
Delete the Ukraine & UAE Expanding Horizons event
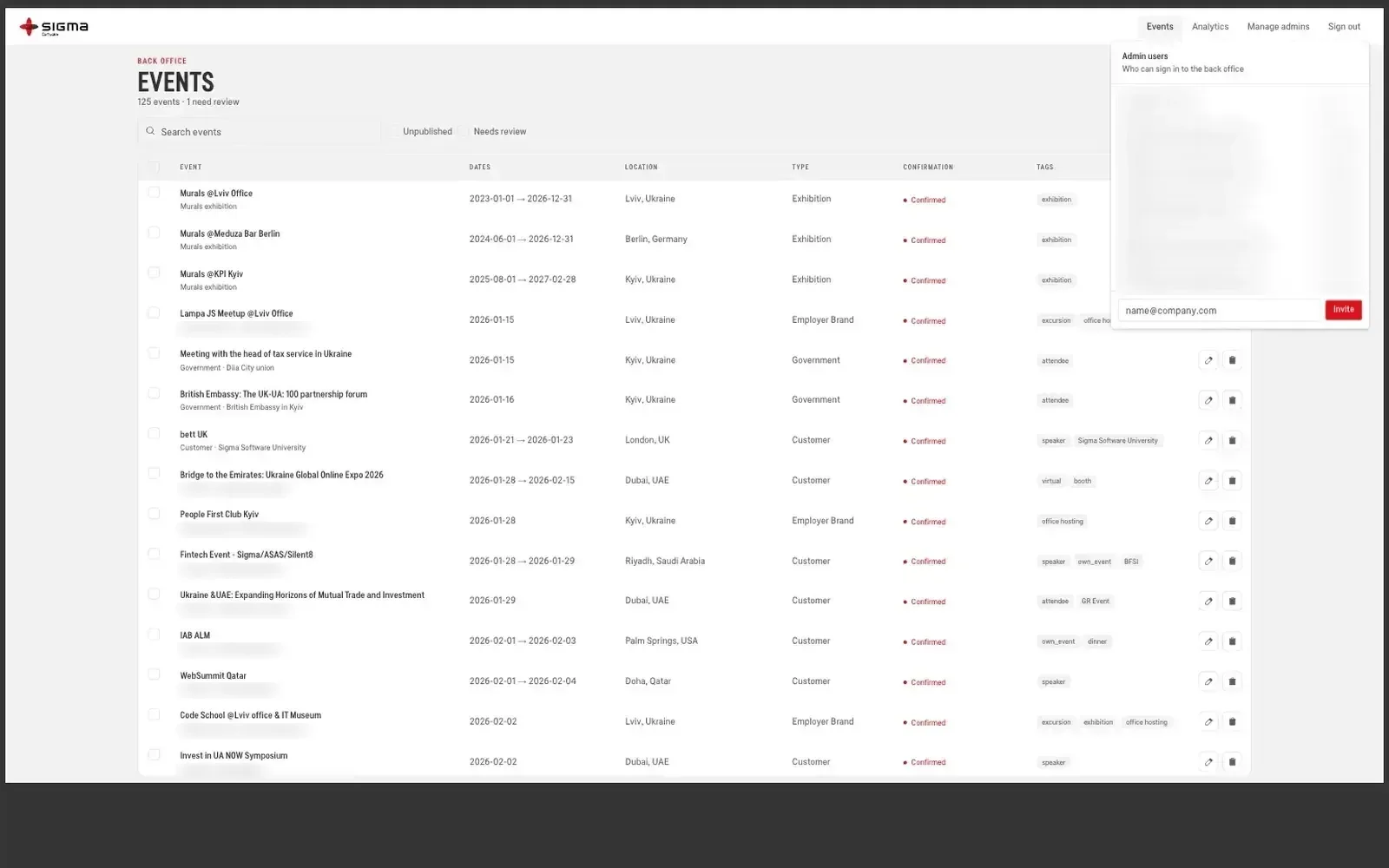coord(1232,601)
